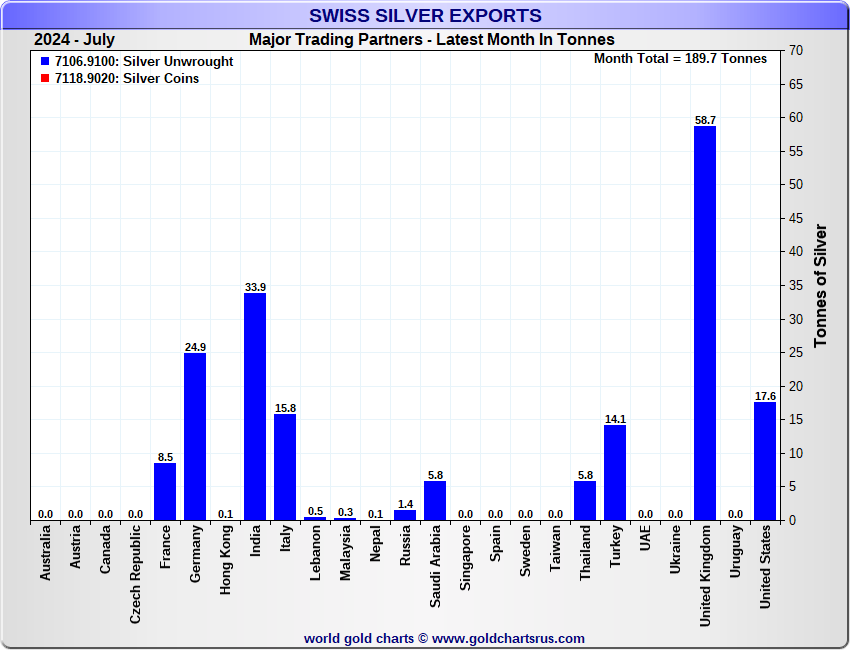Click the 7118.9020: Silver Coins legend text
The width and height of the screenshot is (850, 650).
126,79
